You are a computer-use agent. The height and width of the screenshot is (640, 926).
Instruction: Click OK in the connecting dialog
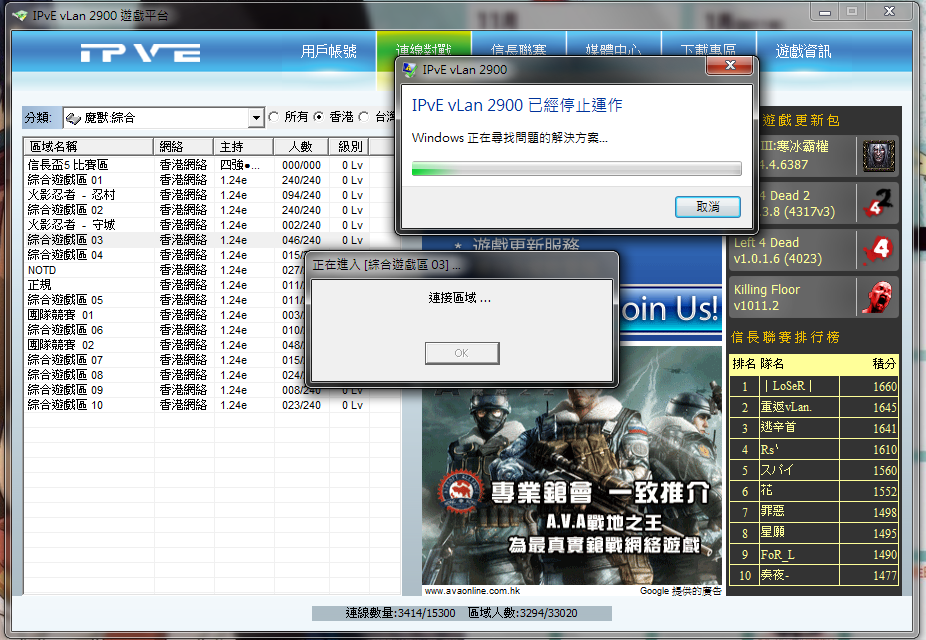(x=461, y=353)
